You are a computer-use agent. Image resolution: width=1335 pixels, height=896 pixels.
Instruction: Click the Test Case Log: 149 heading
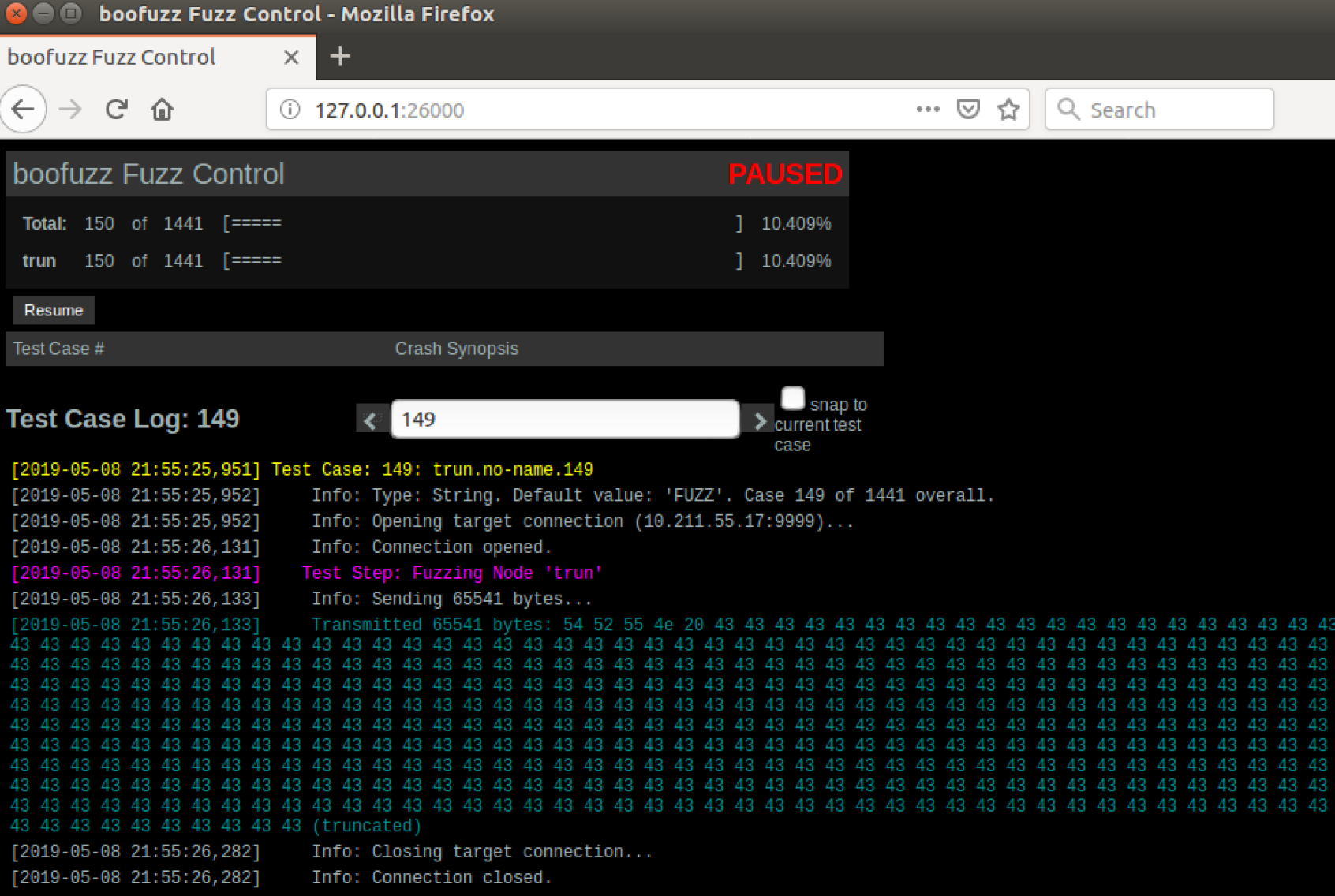pos(122,419)
